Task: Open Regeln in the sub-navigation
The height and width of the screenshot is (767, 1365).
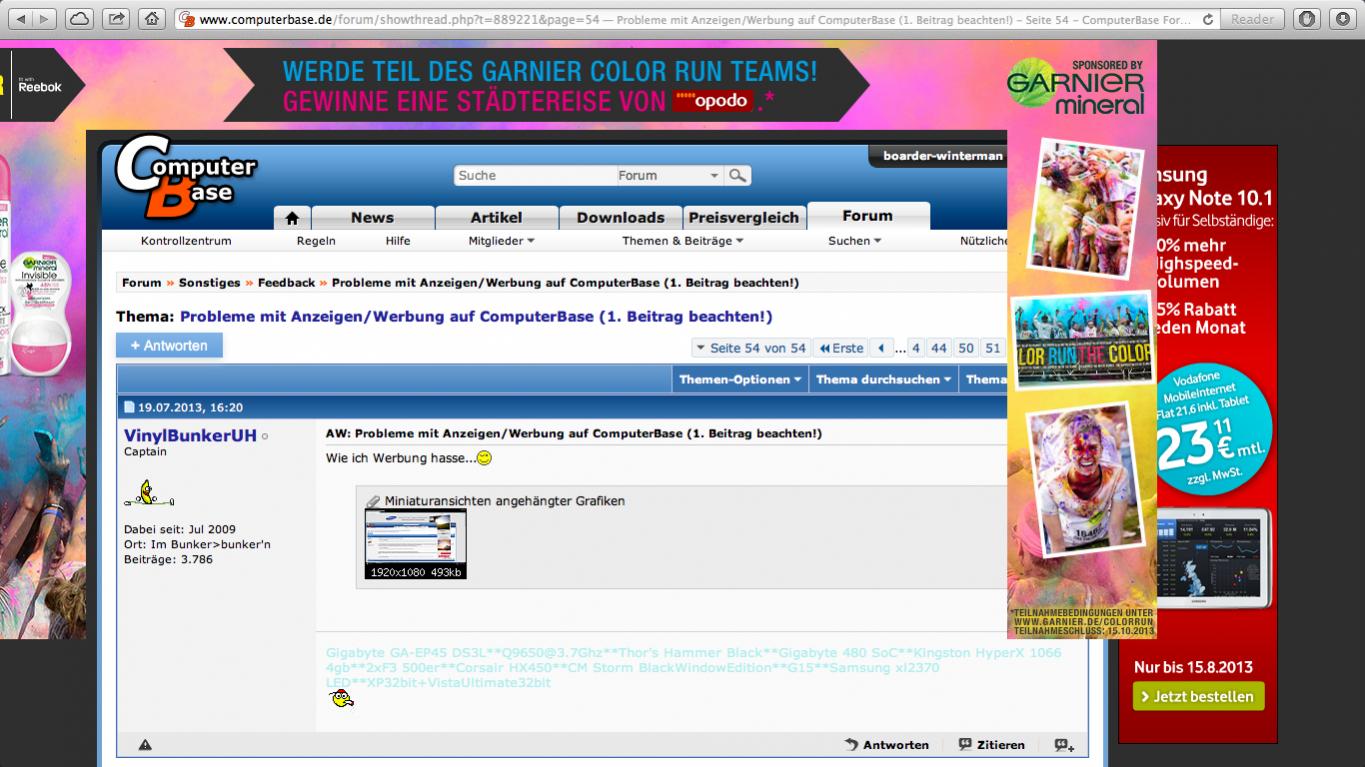Action: [x=316, y=241]
